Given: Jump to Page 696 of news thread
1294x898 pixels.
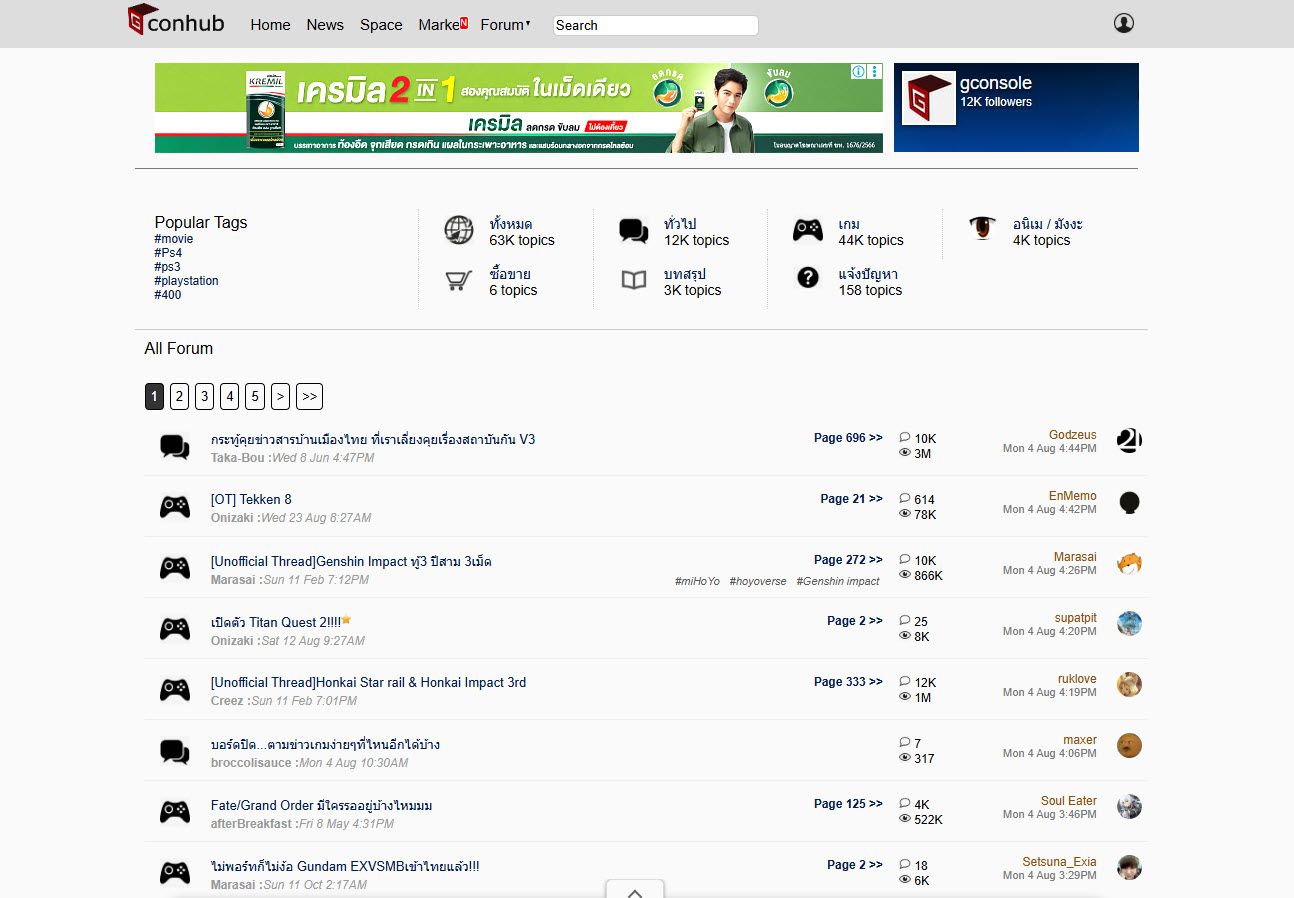Looking at the screenshot, I should [848, 438].
